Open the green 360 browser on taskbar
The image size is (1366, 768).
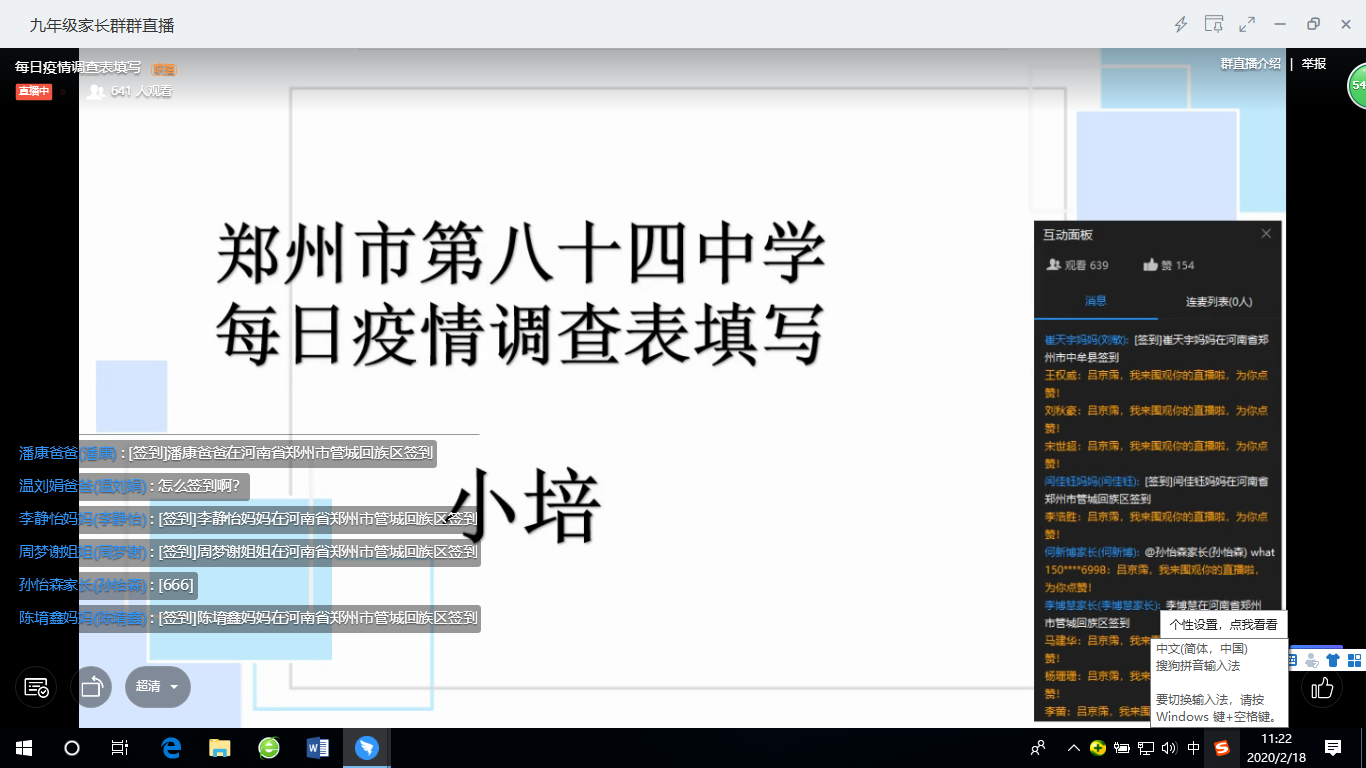(269, 748)
